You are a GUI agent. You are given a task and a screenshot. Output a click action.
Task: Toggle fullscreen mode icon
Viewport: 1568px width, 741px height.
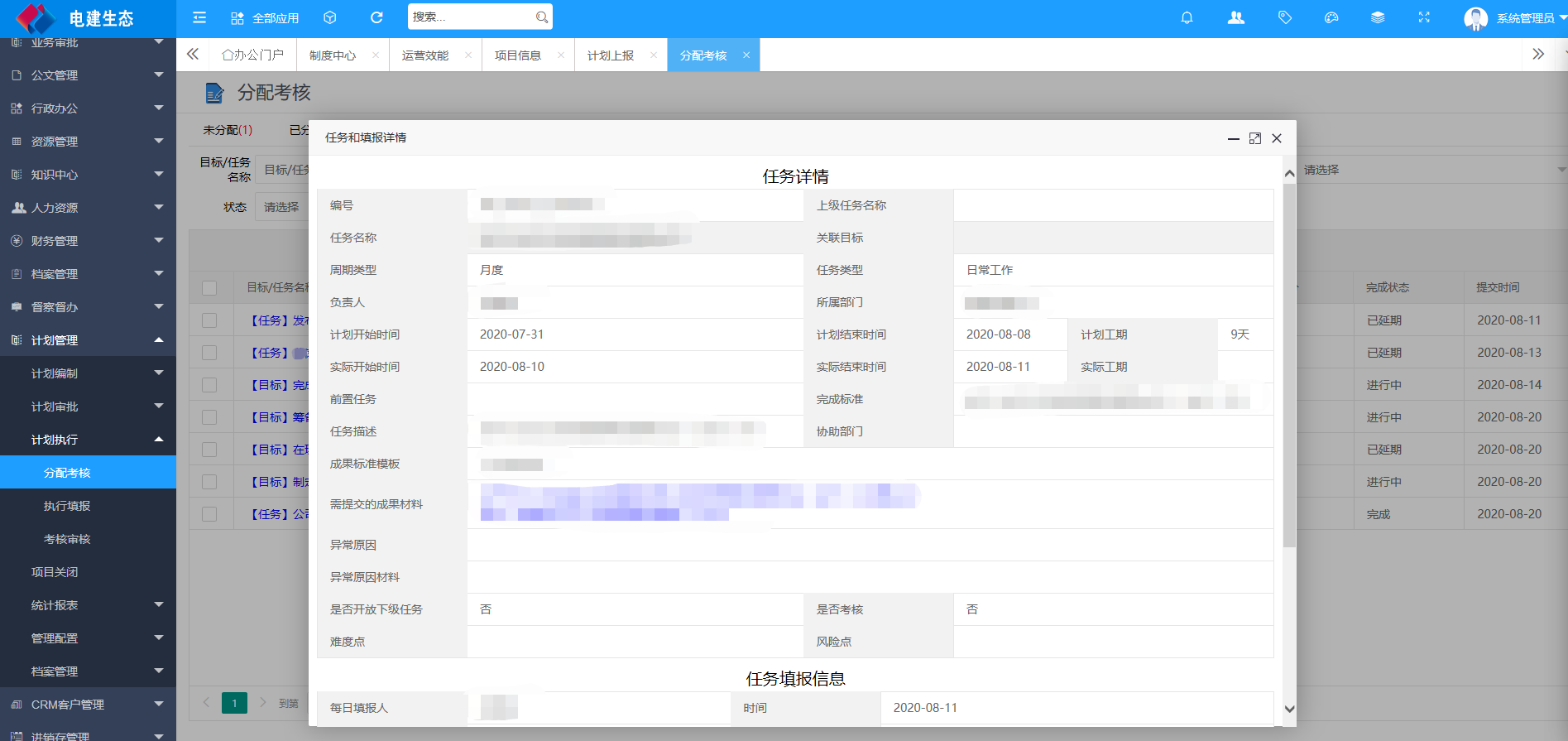pyautogui.click(x=1424, y=17)
